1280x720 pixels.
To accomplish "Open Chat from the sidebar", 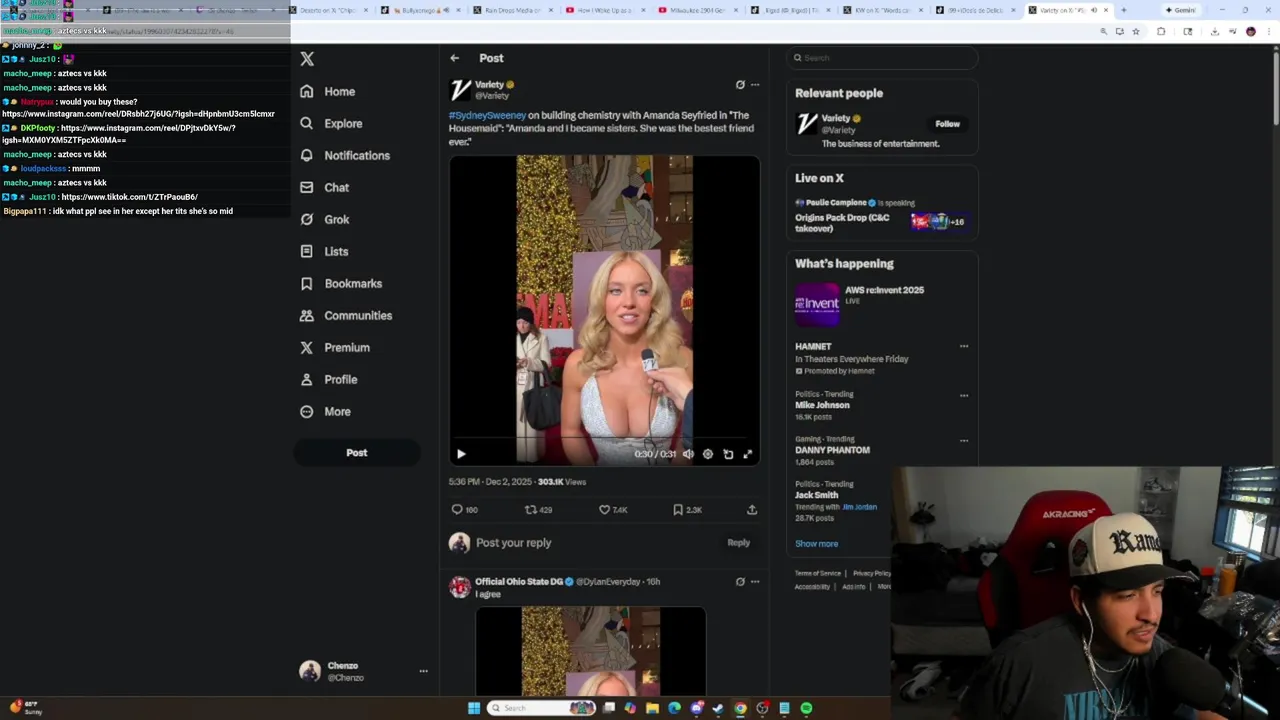I will coord(324,187).
